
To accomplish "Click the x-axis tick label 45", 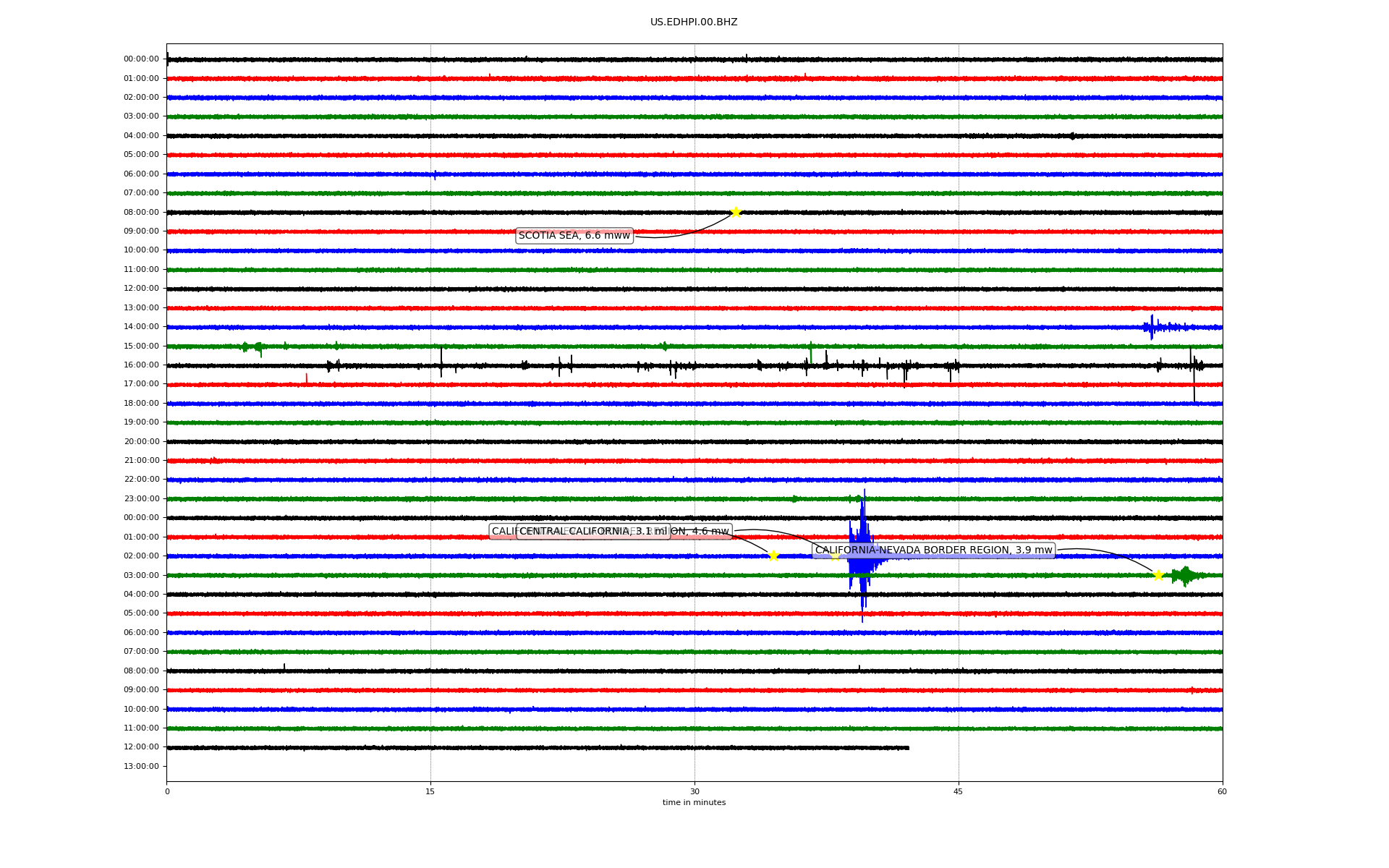I will [x=959, y=791].
